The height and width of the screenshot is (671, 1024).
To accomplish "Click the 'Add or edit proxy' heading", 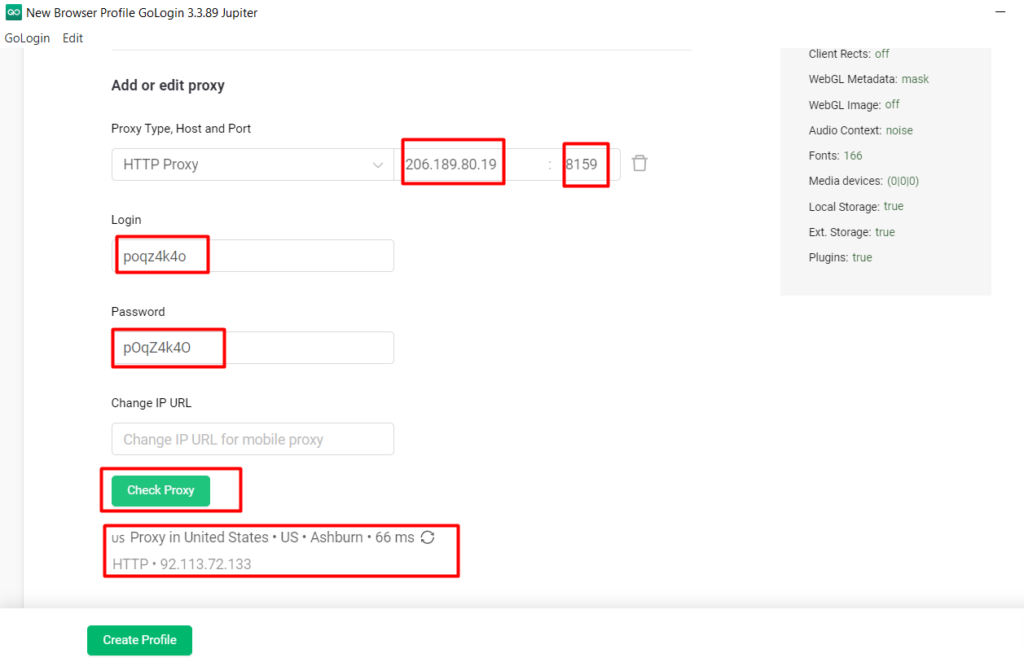I will pyautogui.click(x=168, y=86).
